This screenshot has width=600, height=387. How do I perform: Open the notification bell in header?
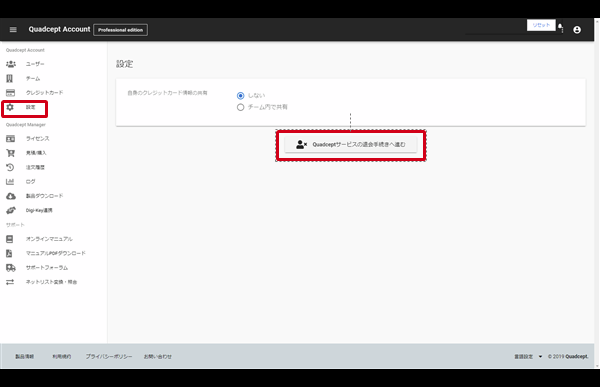point(560,27)
